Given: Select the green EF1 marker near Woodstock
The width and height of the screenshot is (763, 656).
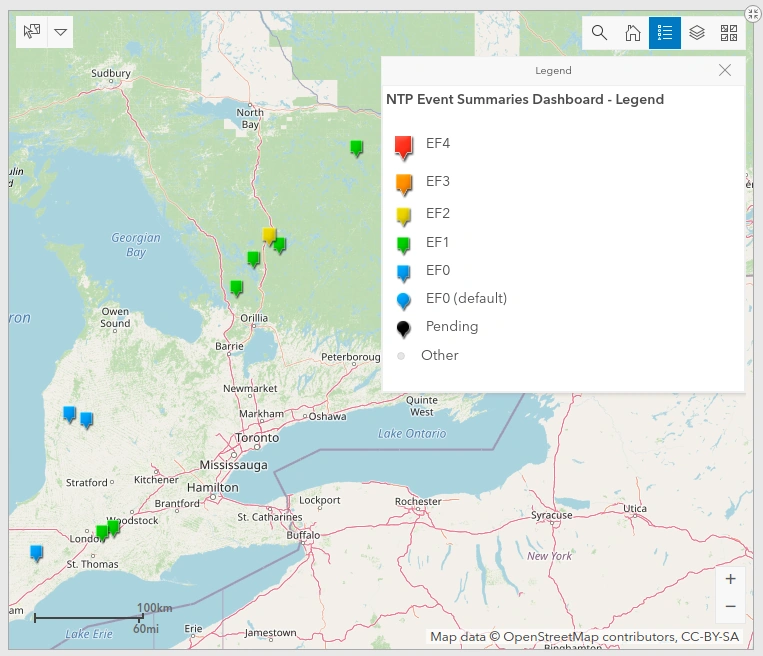Looking at the screenshot, I should tap(113, 527).
